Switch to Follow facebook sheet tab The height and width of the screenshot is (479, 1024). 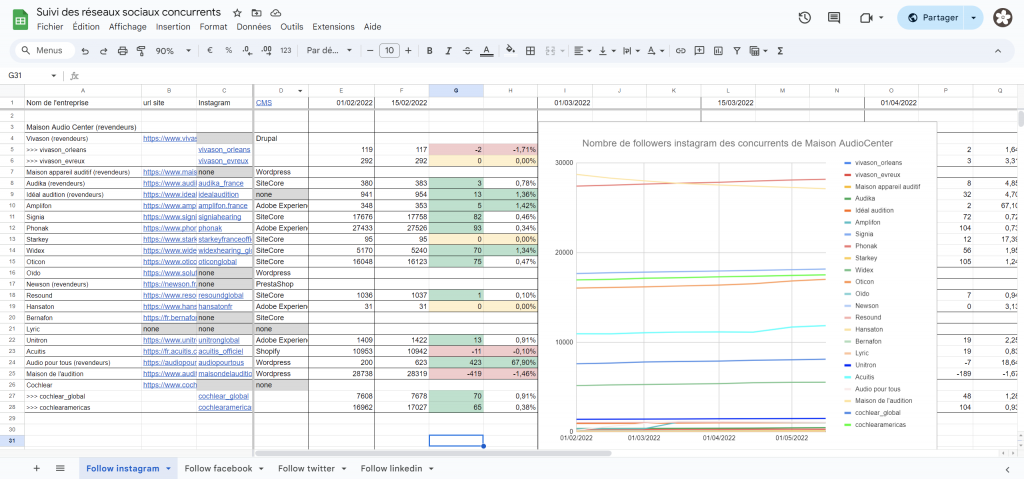tap(218, 468)
